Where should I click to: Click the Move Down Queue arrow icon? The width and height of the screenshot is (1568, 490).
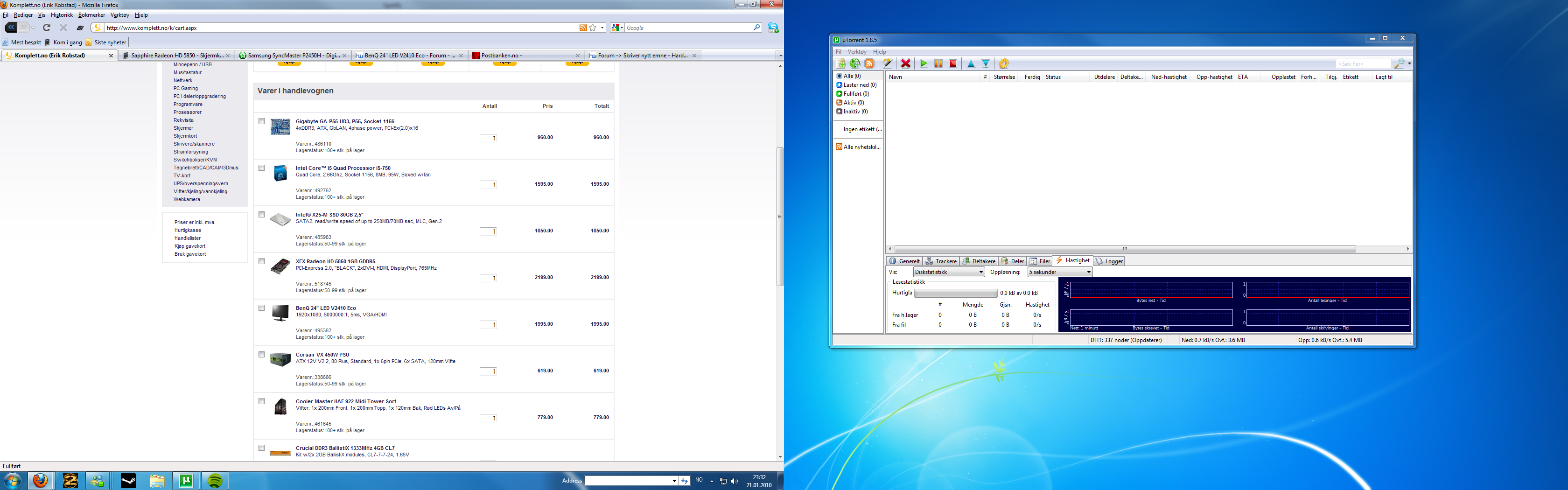[x=986, y=64]
